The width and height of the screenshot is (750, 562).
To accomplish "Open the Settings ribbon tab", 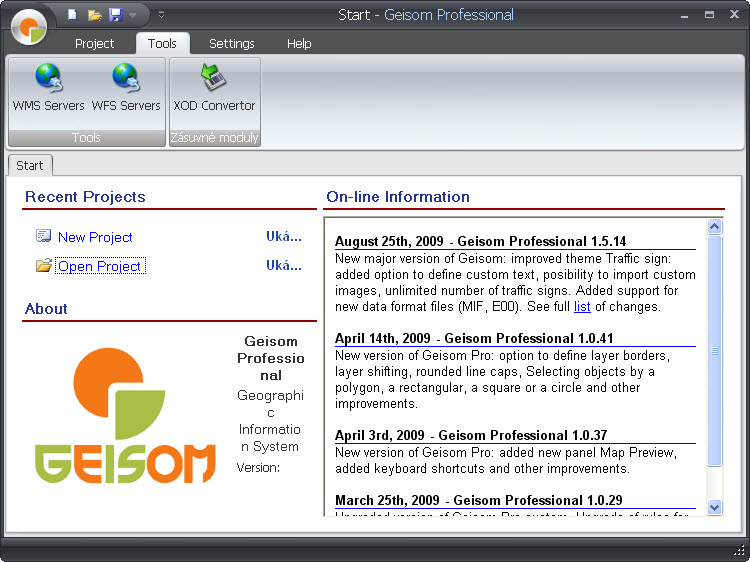I will tap(232, 44).
